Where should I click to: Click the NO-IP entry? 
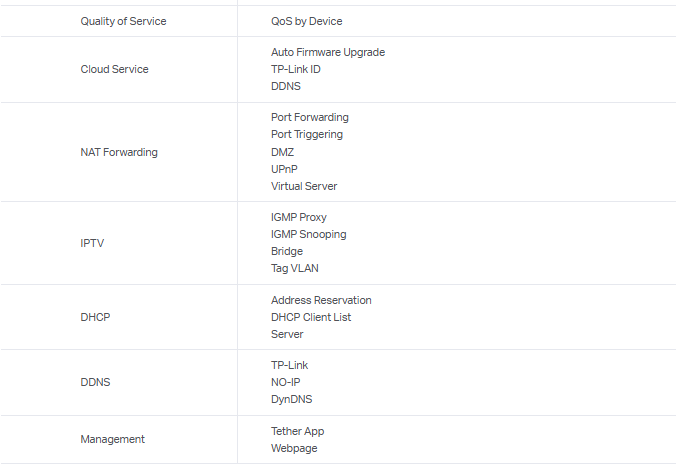click(285, 382)
